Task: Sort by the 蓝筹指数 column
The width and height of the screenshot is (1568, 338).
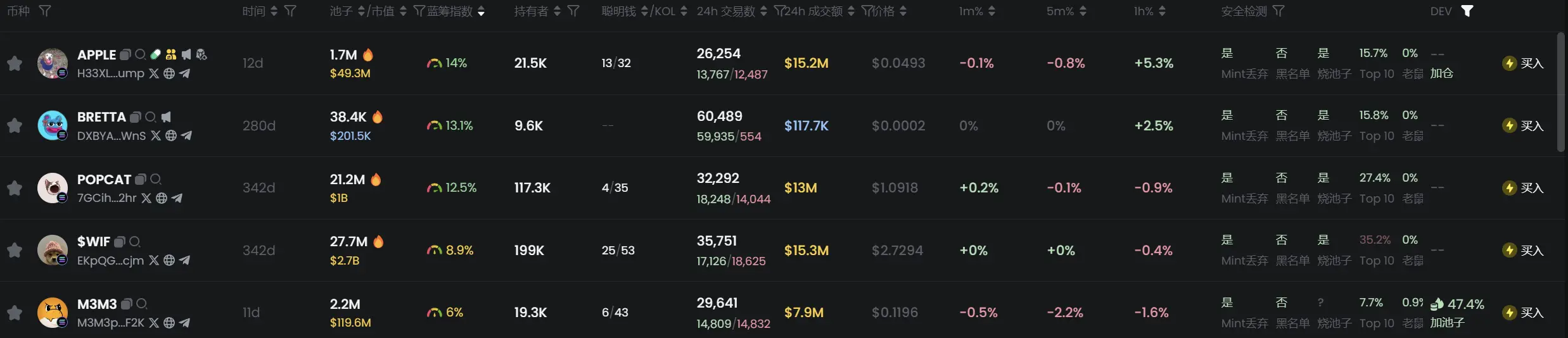Action: coord(481,11)
